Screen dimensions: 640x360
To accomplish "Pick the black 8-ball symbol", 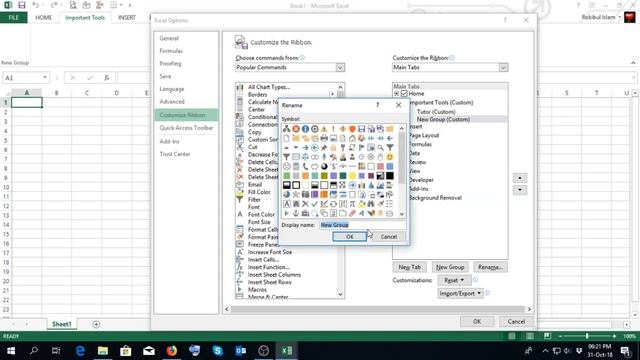I will (x=324, y=167).
